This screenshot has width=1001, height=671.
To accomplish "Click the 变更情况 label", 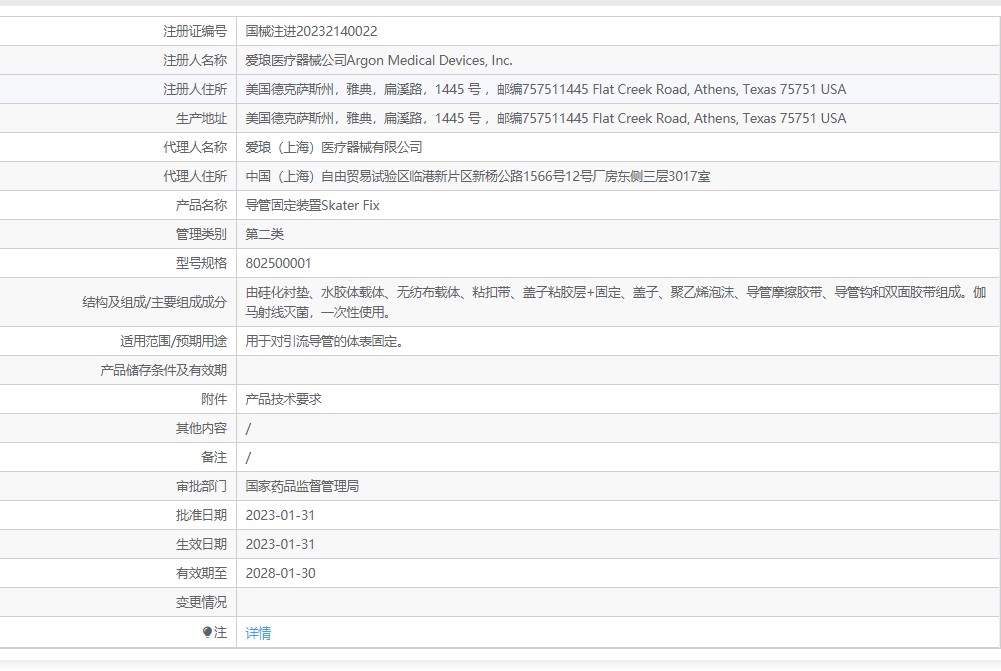I will coord(201,602).
